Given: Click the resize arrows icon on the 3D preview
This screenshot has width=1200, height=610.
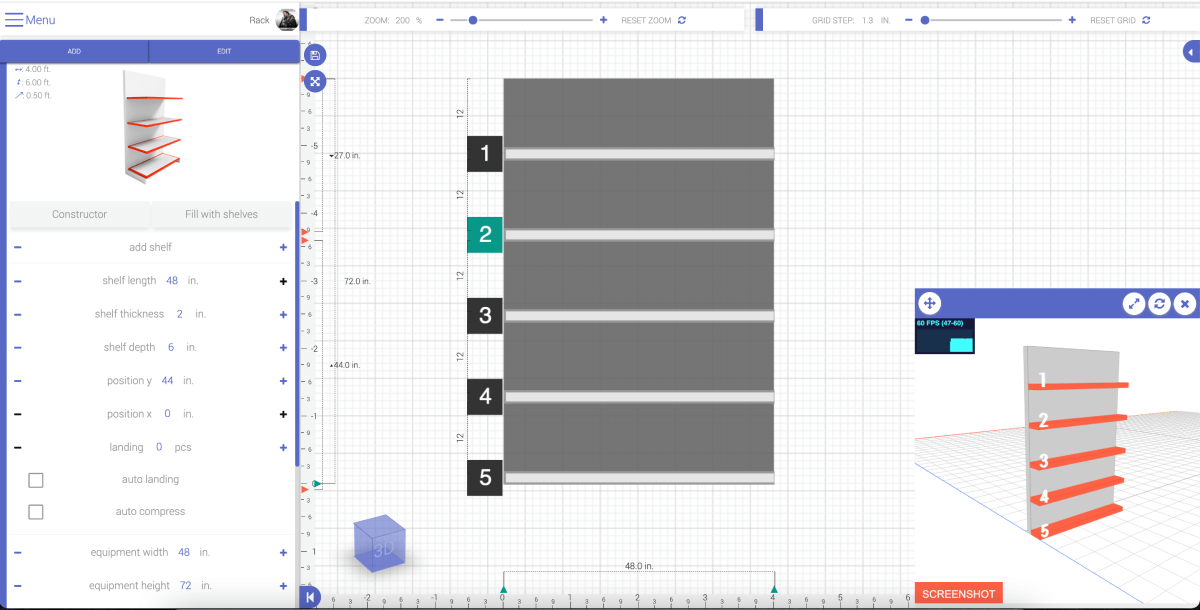Looking at the screenshot, I should click(x=1133, y=303).
